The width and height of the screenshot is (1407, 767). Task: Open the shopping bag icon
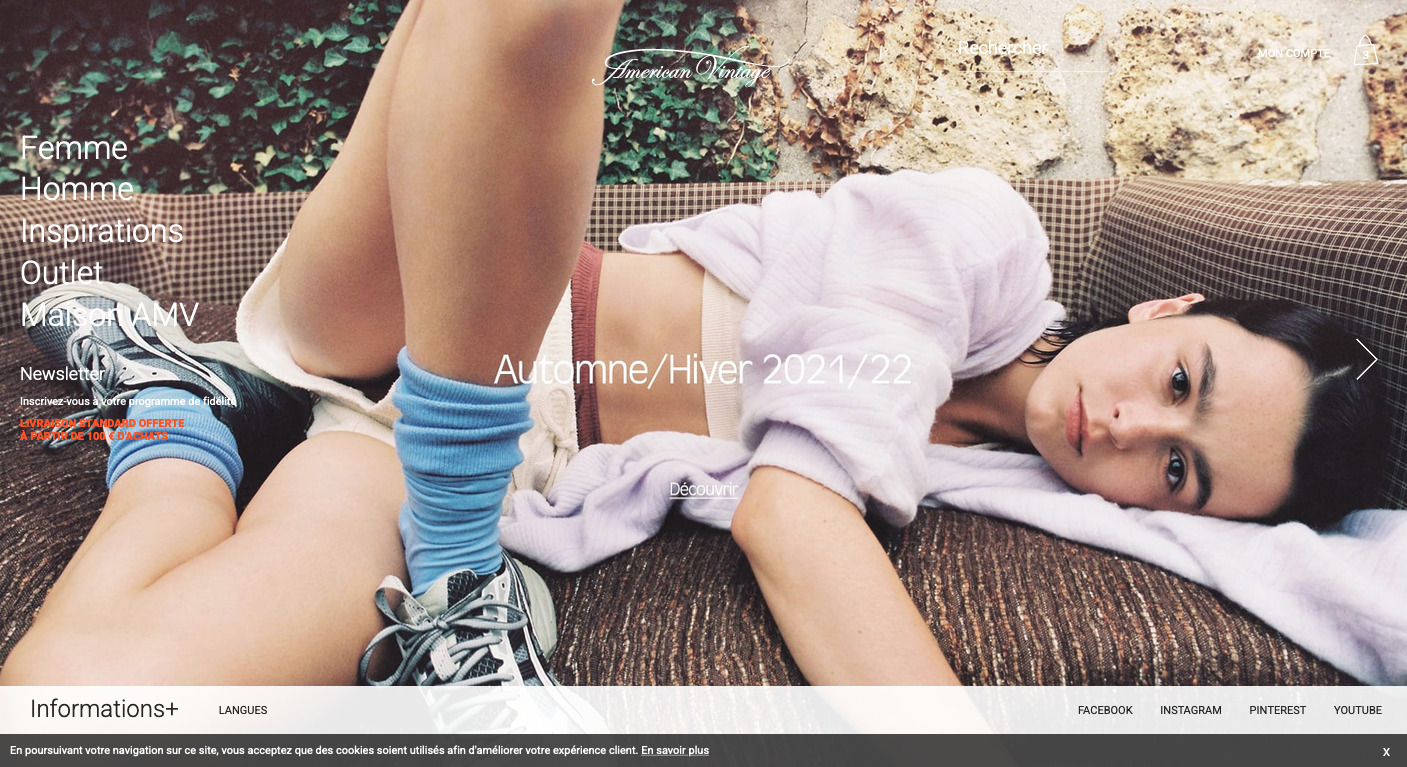click(1365, 51)
